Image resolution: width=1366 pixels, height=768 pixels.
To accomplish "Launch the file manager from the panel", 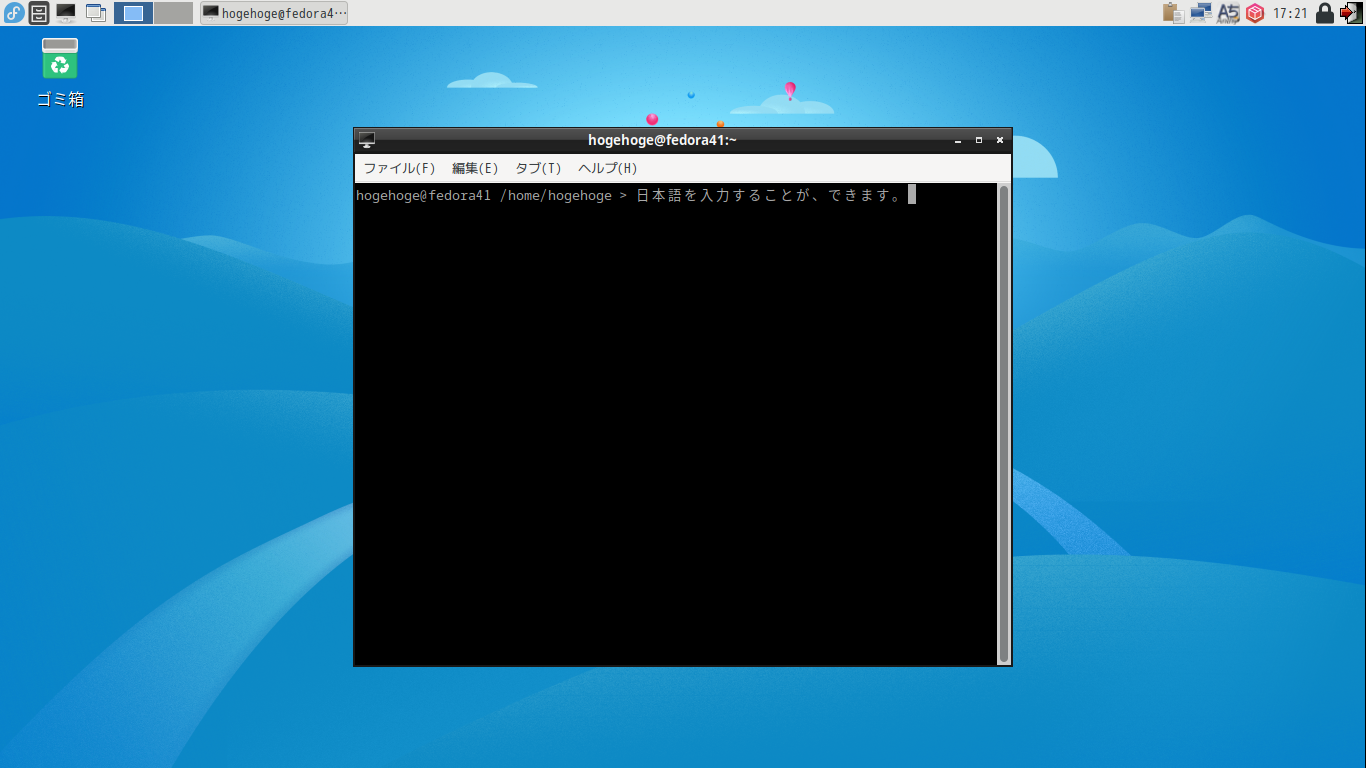I will pyautogui.click(x=39, y=13).
